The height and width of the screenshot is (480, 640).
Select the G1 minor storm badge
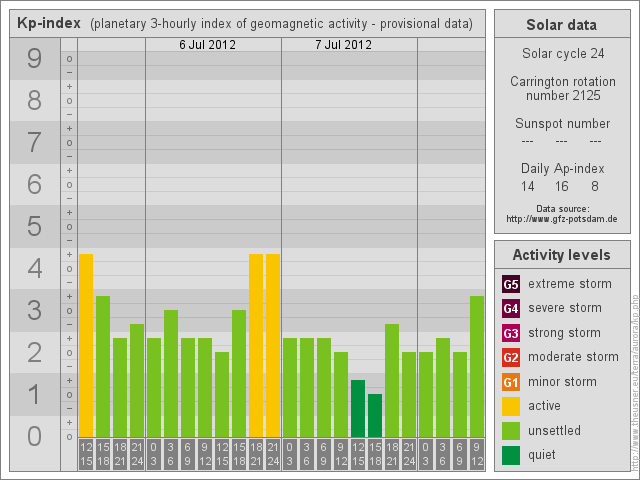[511, 382]
